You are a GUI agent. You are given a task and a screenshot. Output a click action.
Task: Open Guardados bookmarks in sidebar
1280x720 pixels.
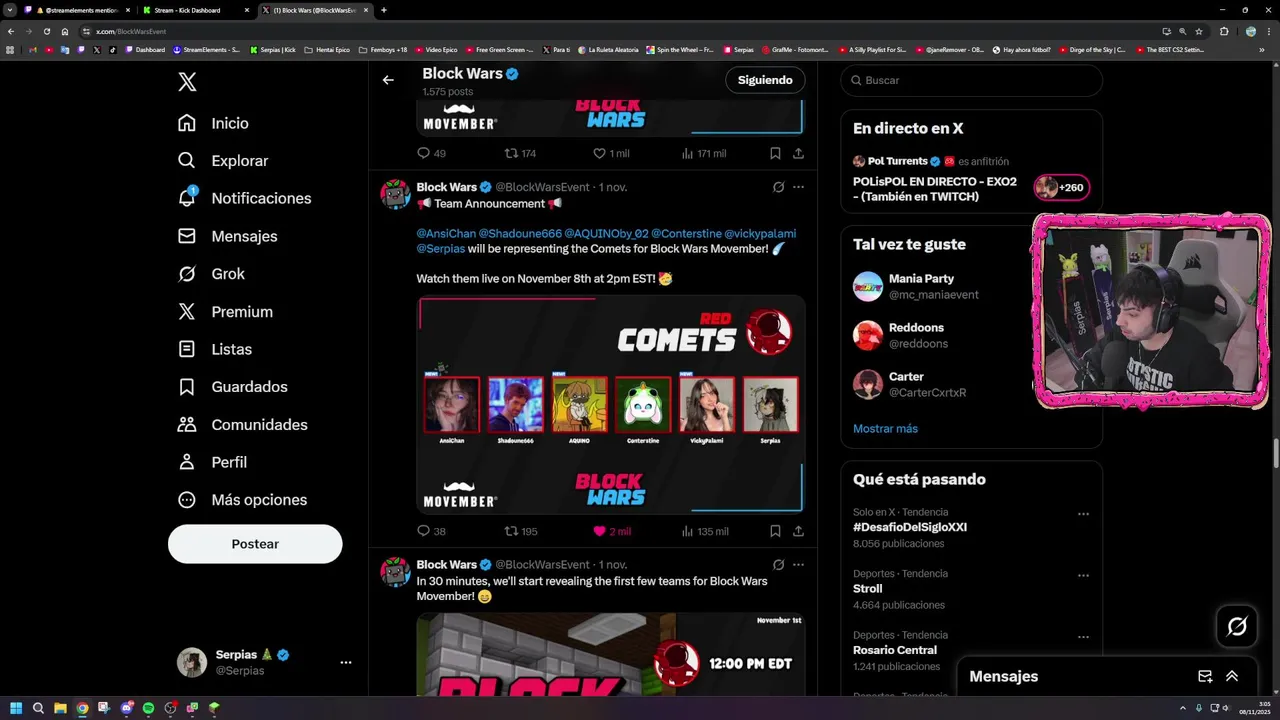point(232,386)
